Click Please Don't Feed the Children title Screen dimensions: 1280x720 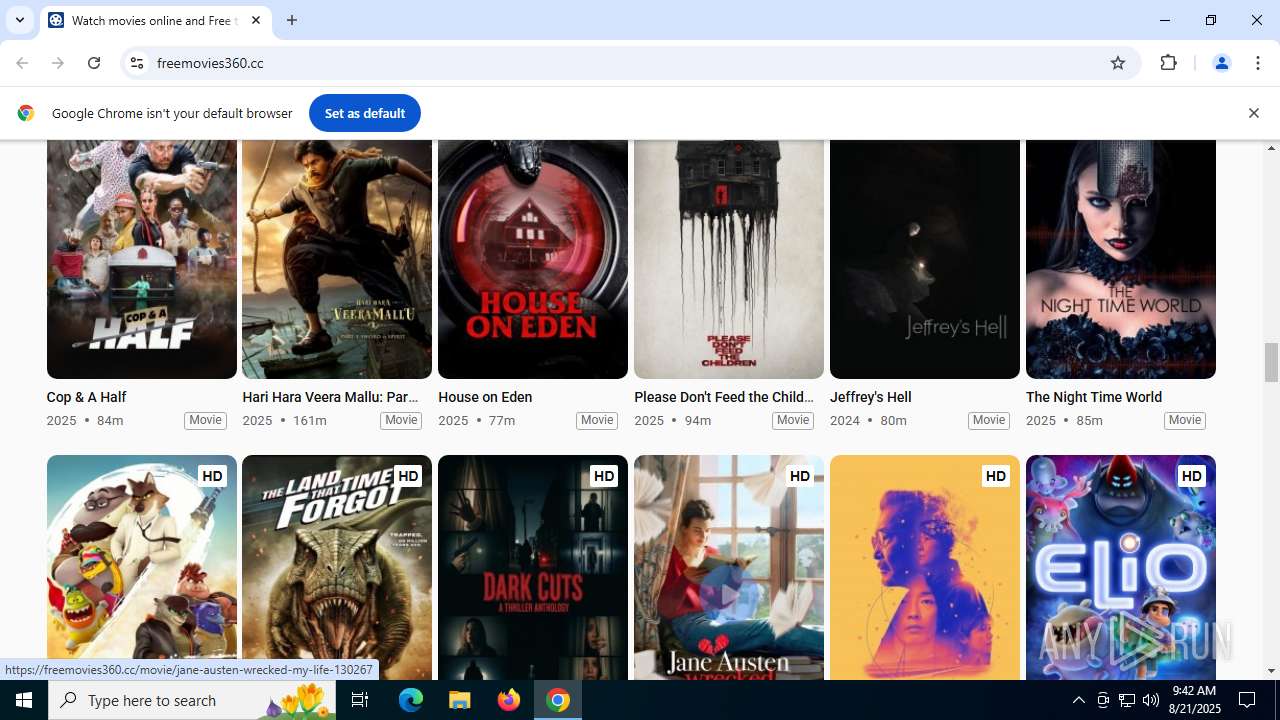point(724,397)
